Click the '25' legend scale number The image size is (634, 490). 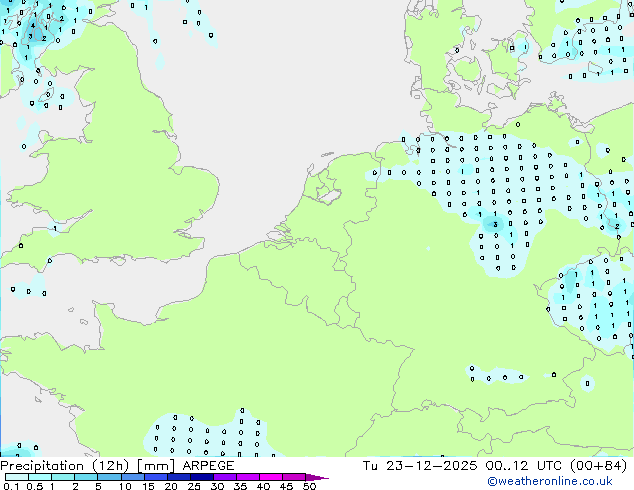(x=194, y=486)
